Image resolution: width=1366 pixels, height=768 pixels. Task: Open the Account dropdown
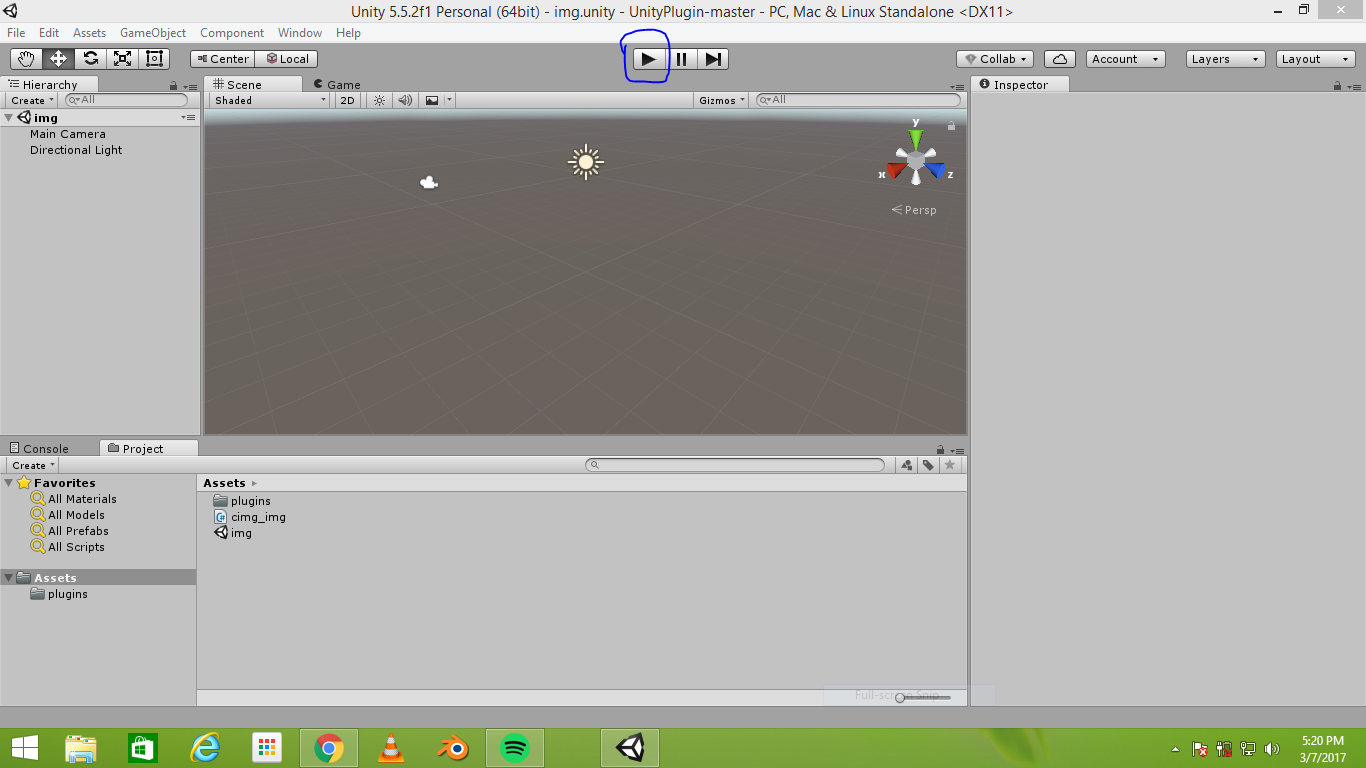point(1126,59)
